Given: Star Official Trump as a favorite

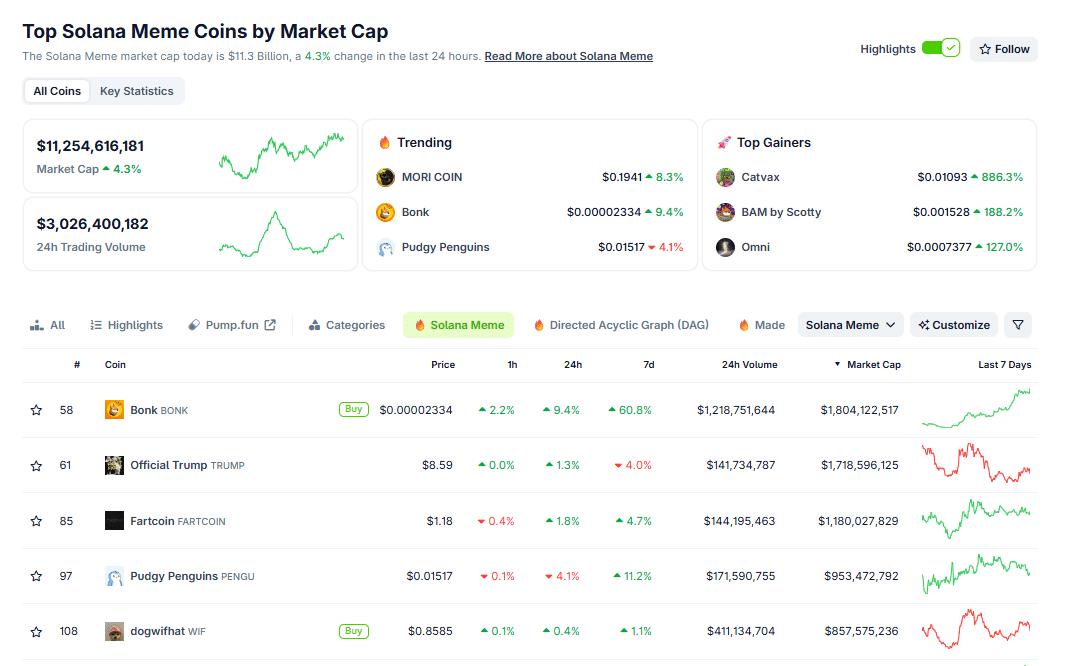Looking at the screenshot, I should [x=37, y=466].
